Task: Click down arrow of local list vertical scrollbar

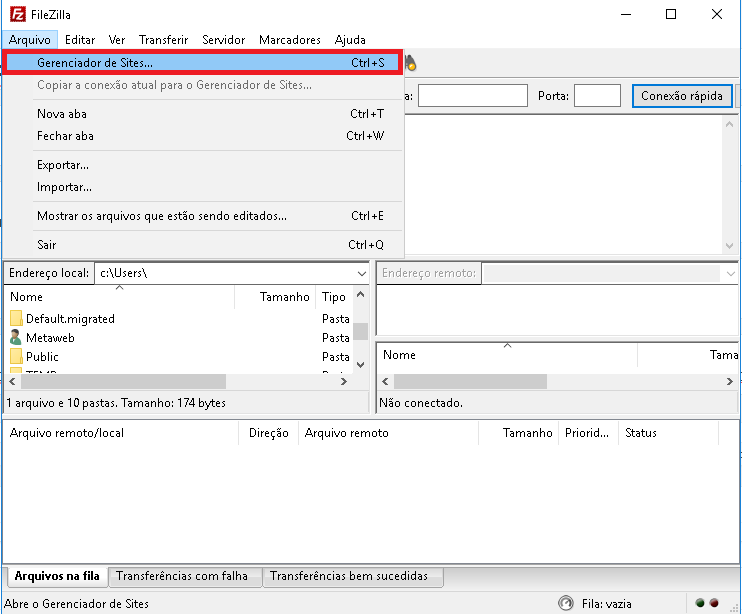Action: tap(361, 366)
